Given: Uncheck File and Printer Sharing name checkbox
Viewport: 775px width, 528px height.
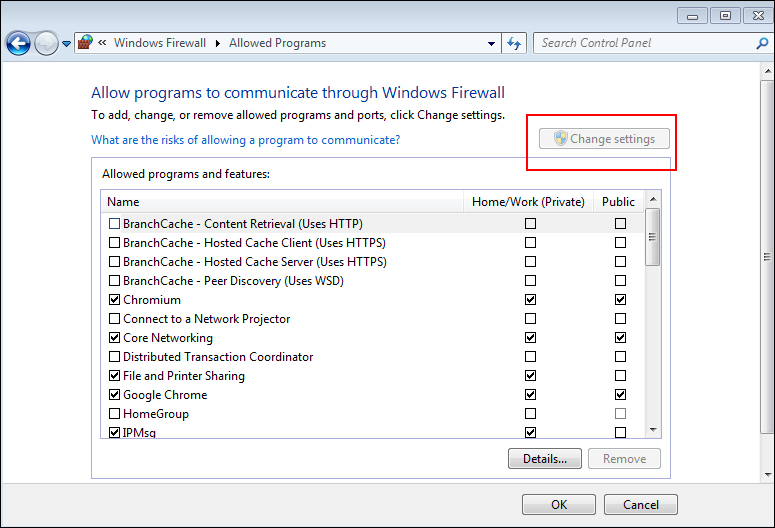Looking at the screenshot, I should 114,376.
